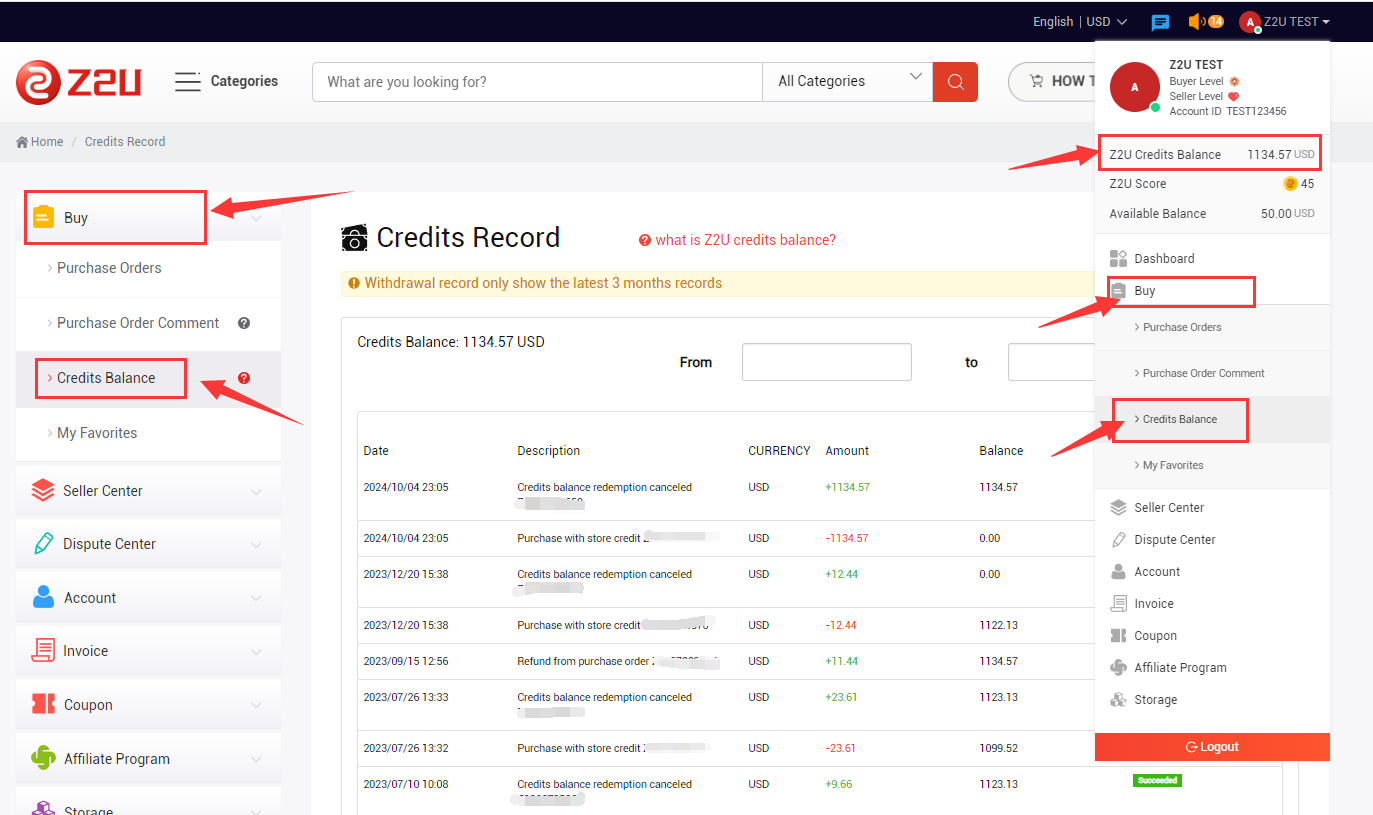Click the Z2U logo
This screenshot has width=1373, height=815.
[79, 82]
